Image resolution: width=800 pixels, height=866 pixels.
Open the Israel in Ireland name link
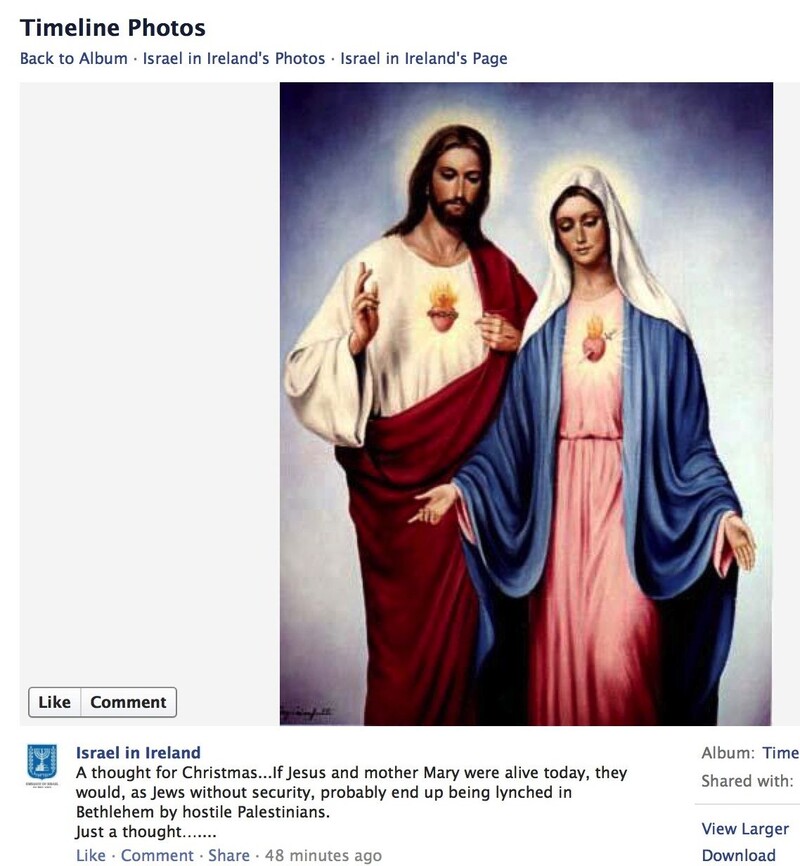[x=138, y=753]
